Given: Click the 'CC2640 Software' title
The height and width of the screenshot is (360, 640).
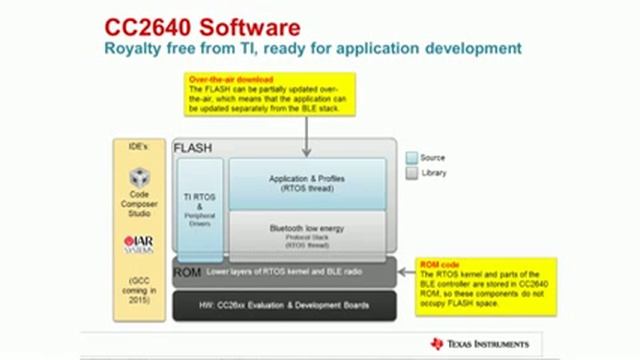Looking at the screenshot, I should 202,27.
